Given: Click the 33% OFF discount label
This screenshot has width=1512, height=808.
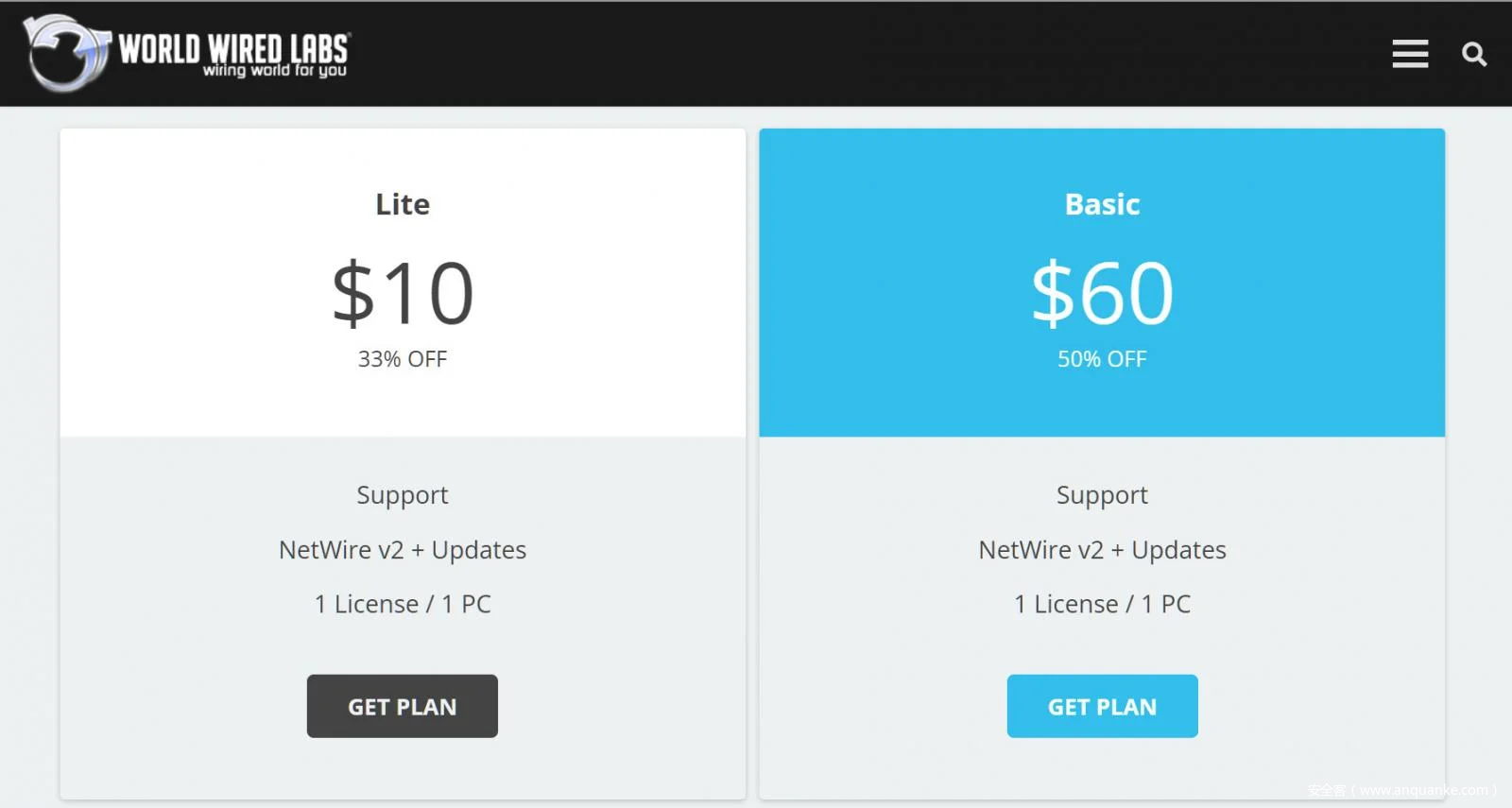Looking at the screenshot, I should (403, 359).
